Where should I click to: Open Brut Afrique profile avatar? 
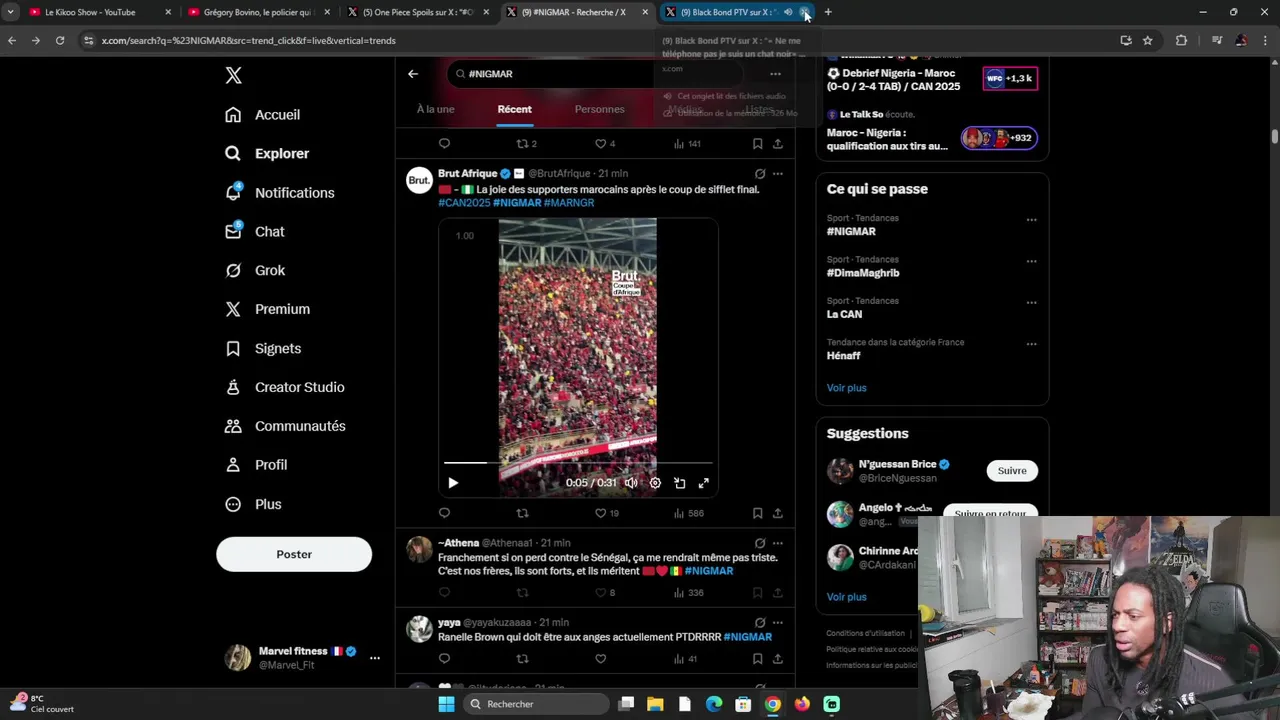[x=419, y=180]
